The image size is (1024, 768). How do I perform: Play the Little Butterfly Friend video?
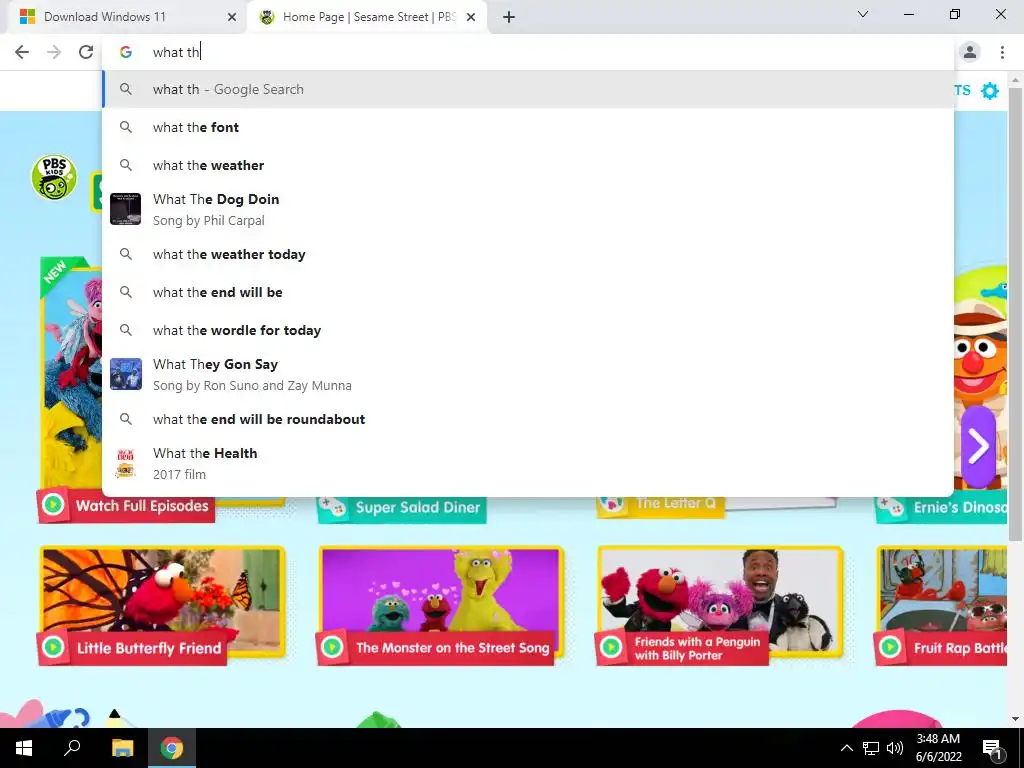(x=162, y=605)
